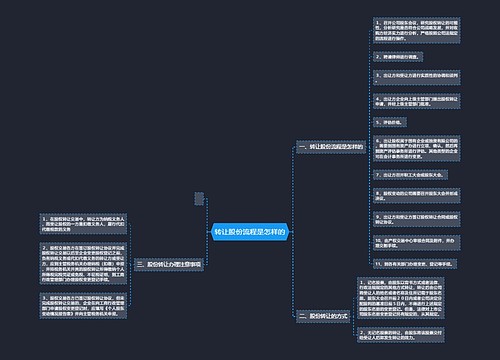Select step 4 node about applying to the supervising department
The height and width of the screenshot is (360, 500).
click(417, 101)
